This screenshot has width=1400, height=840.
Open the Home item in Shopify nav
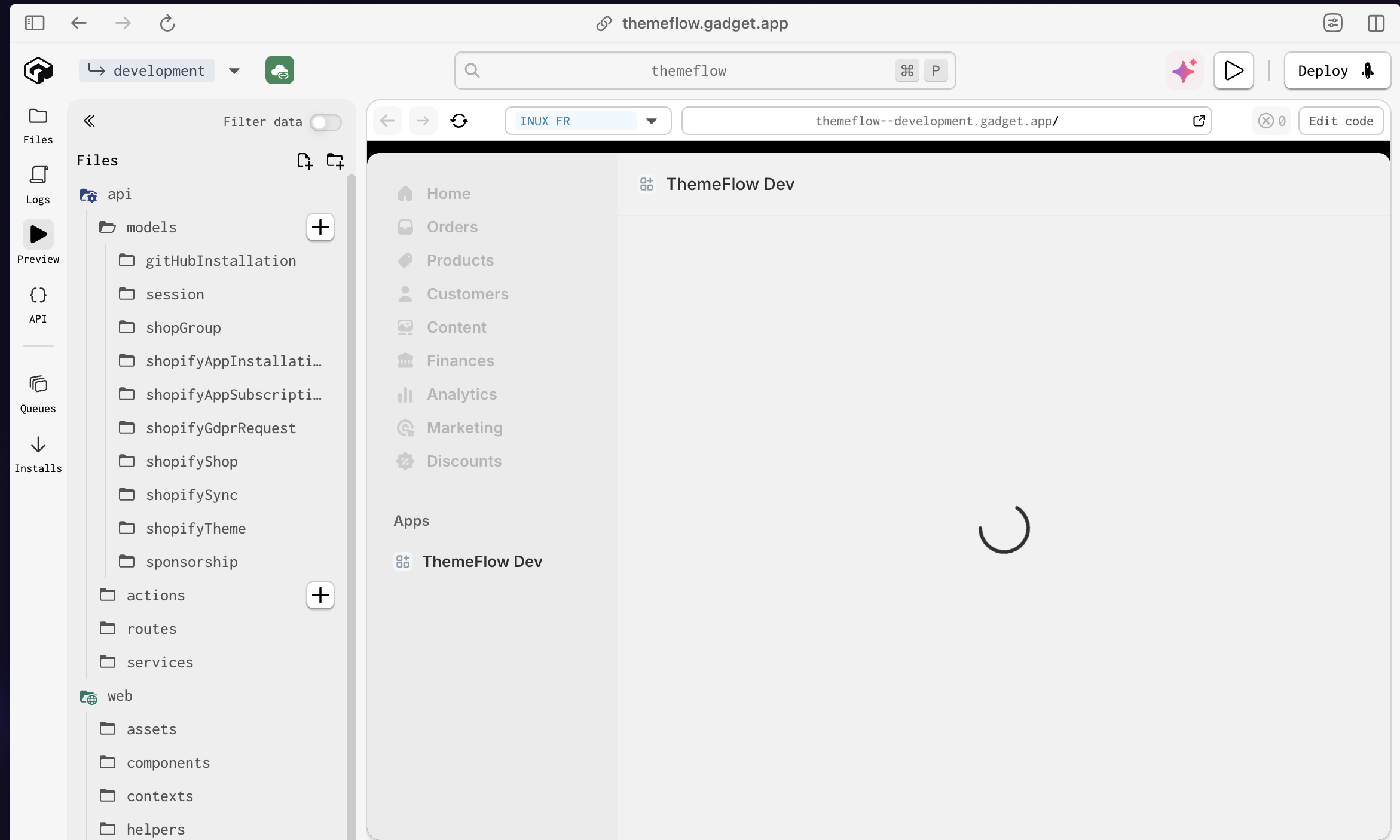click(448, 194)
